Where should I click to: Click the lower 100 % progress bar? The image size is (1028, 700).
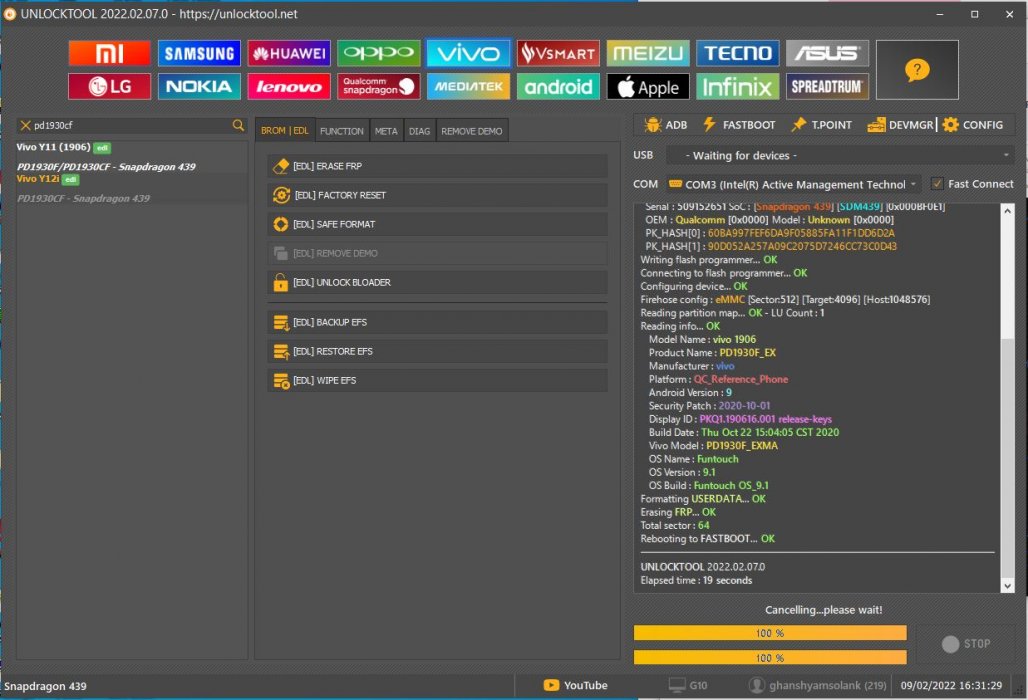pyautogui.click(x=770, y=657)
